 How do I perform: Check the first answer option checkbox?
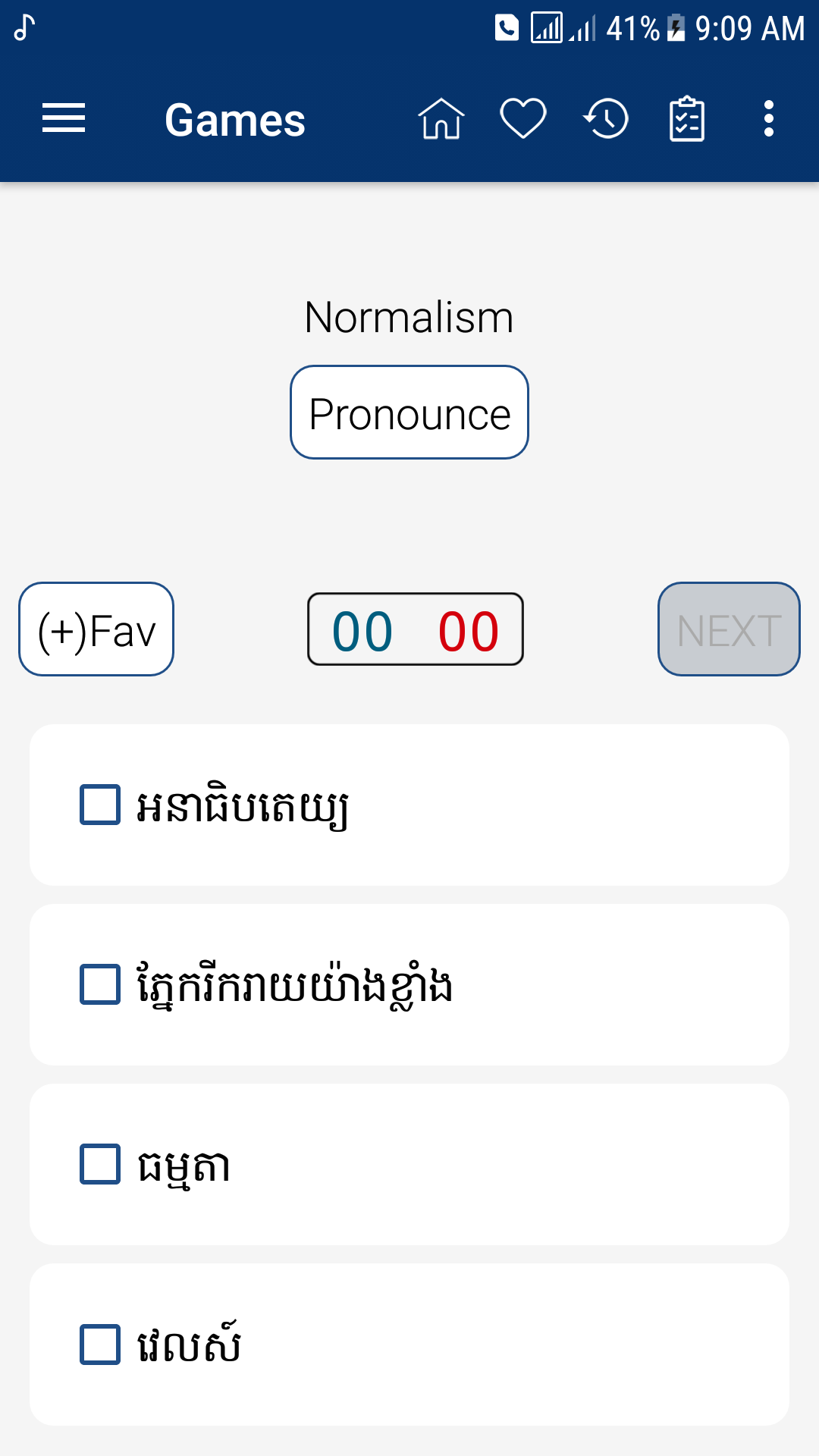point(100,805)
